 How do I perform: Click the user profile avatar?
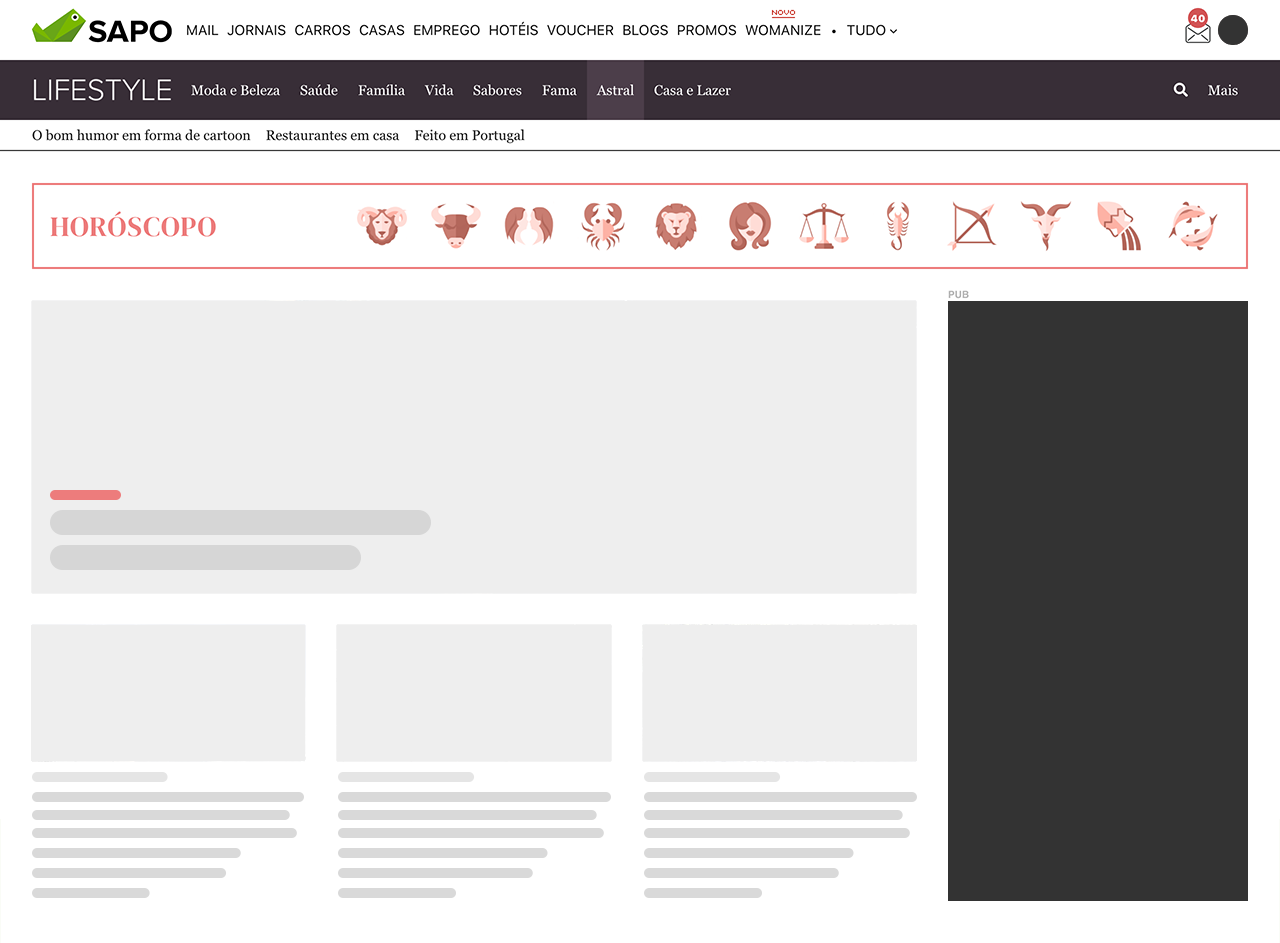pos(1233,30)
